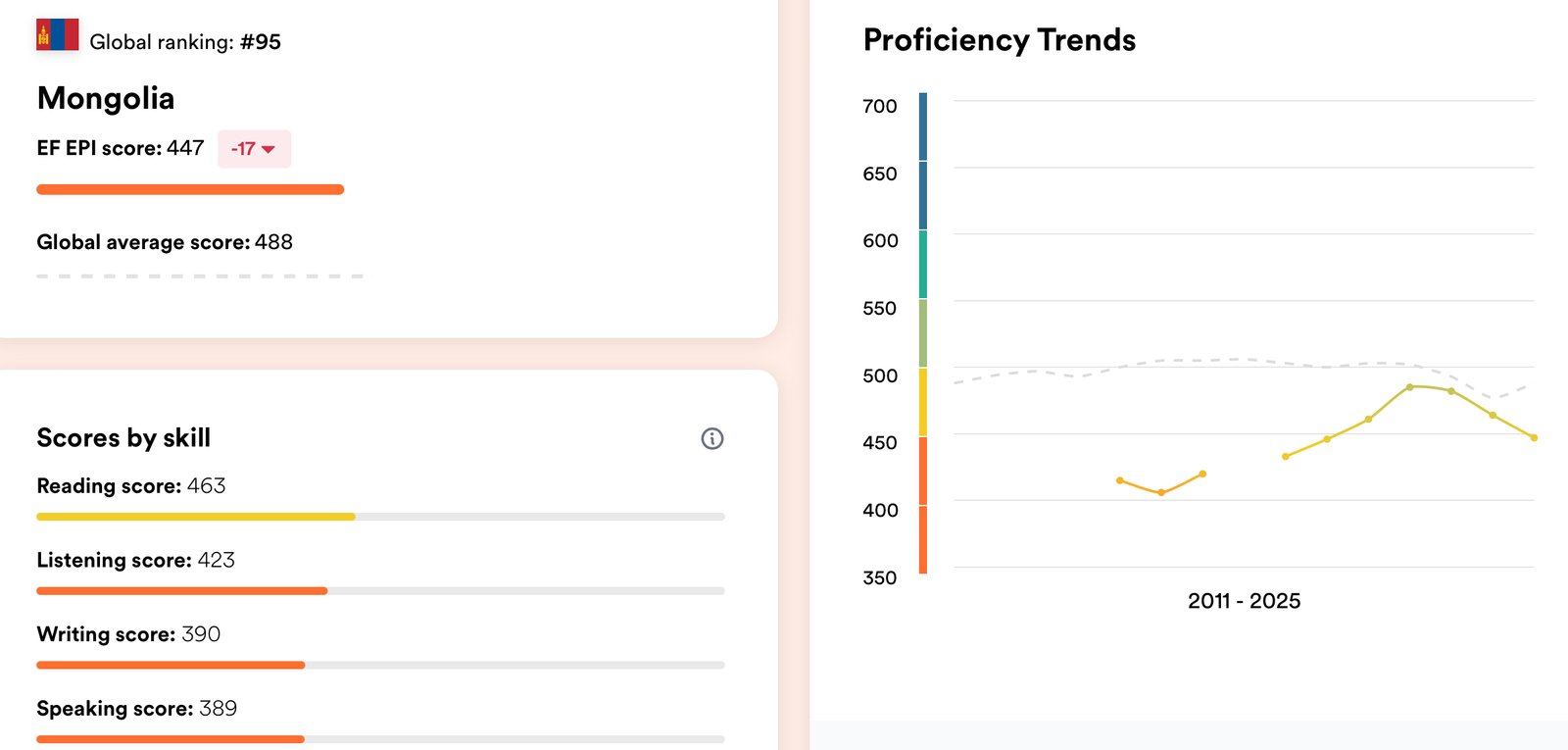Click the yellow Reading score bar
The image size is (1568, 750).
coord(196,517)
